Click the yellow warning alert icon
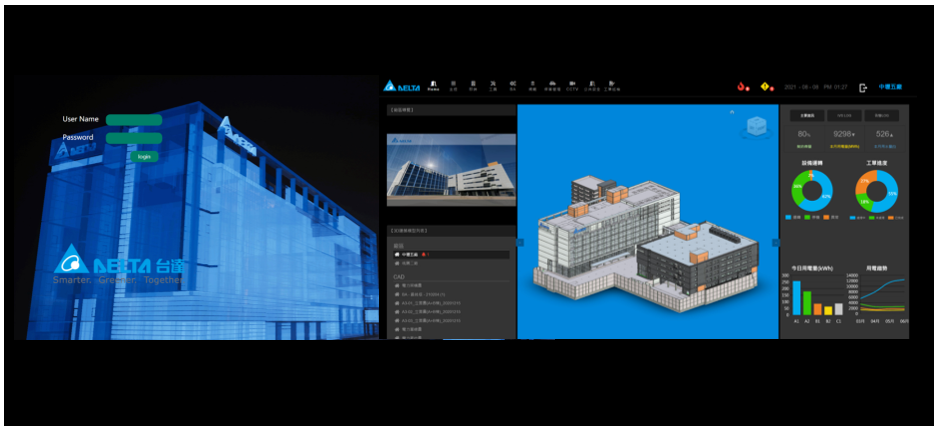935x427 pixels. tap(766, 86)
